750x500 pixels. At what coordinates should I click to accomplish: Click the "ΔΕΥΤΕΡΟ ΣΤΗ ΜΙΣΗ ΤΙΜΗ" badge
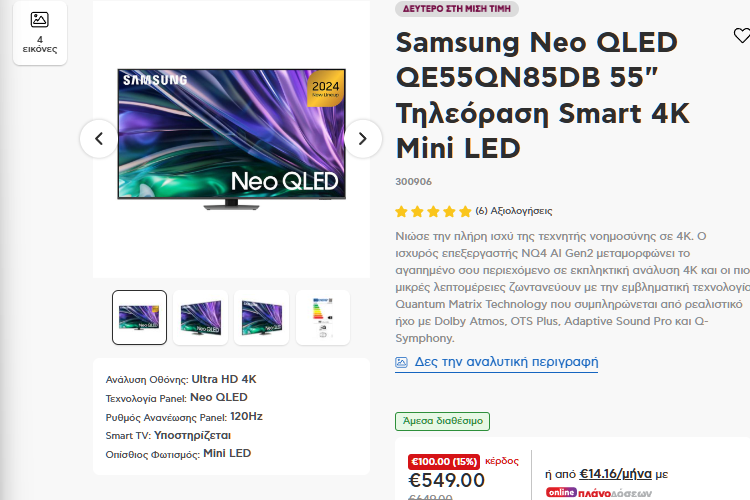click(x=457, y=9)
